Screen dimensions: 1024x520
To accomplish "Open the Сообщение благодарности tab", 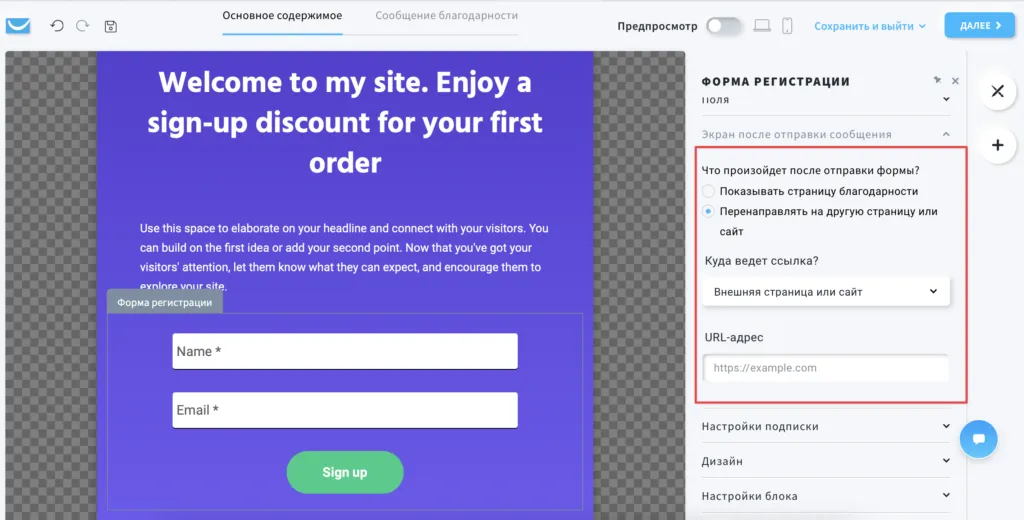I will click(x=447, y=16).
